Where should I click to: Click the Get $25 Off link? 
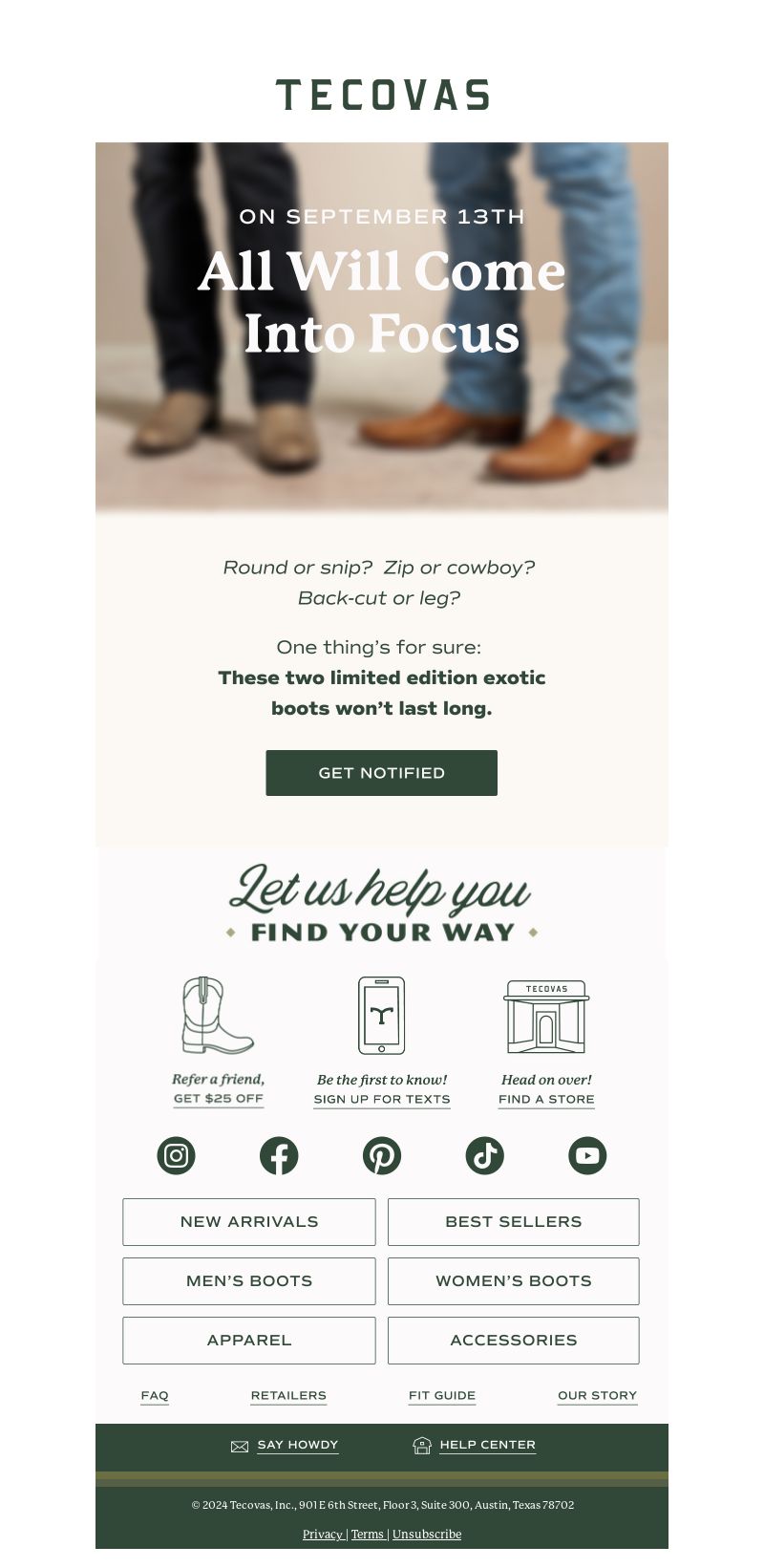click(x=219, y=1099)
